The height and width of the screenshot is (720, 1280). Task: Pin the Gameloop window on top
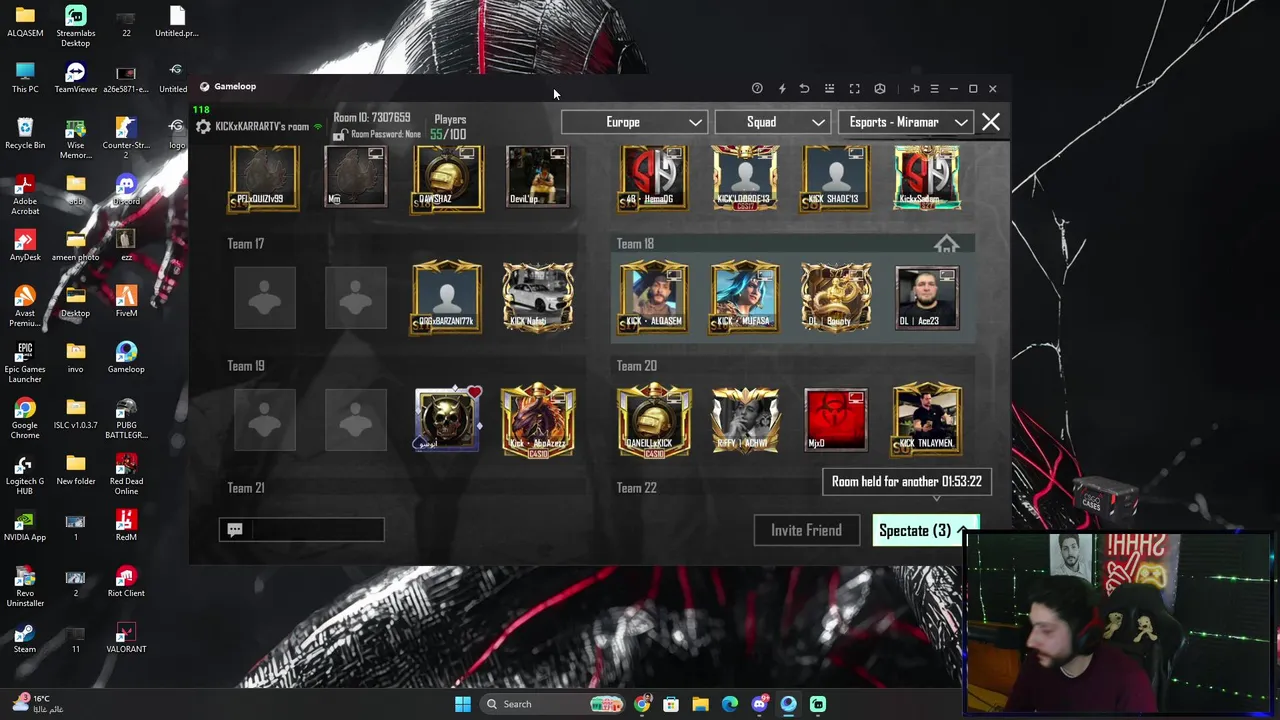(x=915, y=89)
